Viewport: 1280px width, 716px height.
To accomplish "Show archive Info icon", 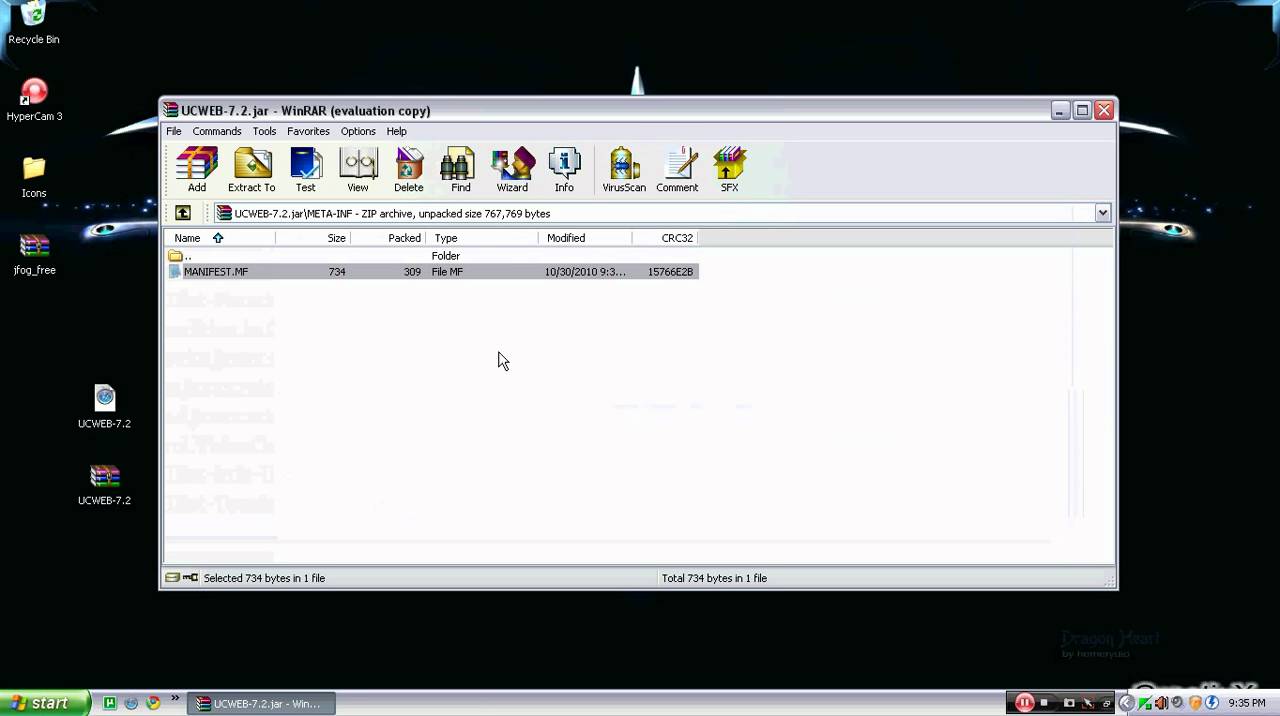I will click(x=564, y=169).
